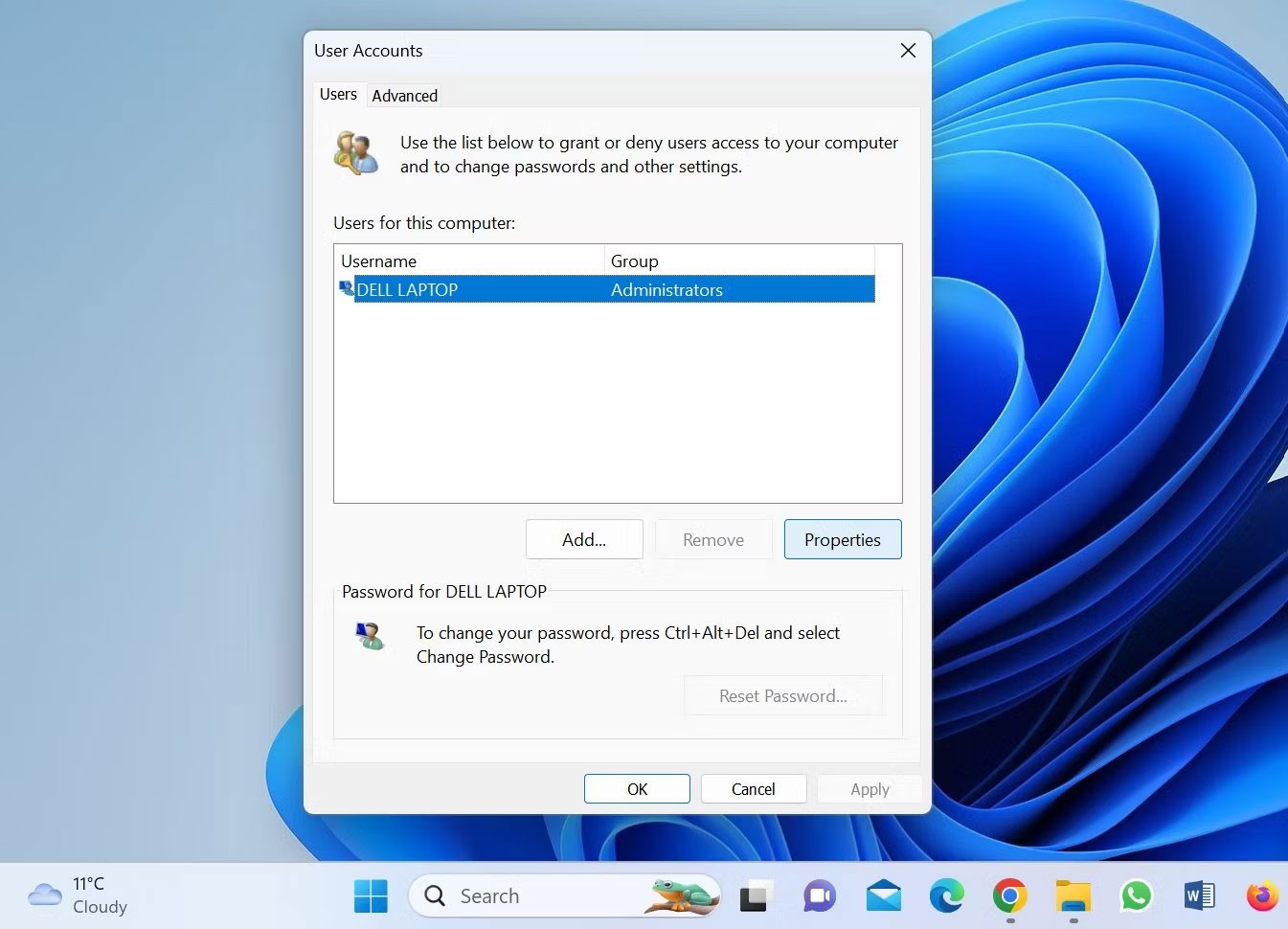Open the Mail app in taskbar
The width and height of the screenshot is (1288, 929).
coord(883,896)
